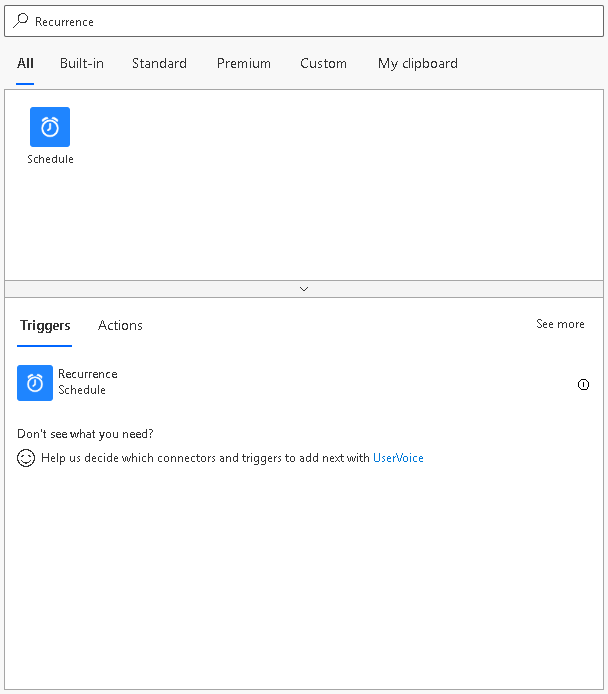Click the See more link
The image size is (608, 694).
[x=560, y=324]
